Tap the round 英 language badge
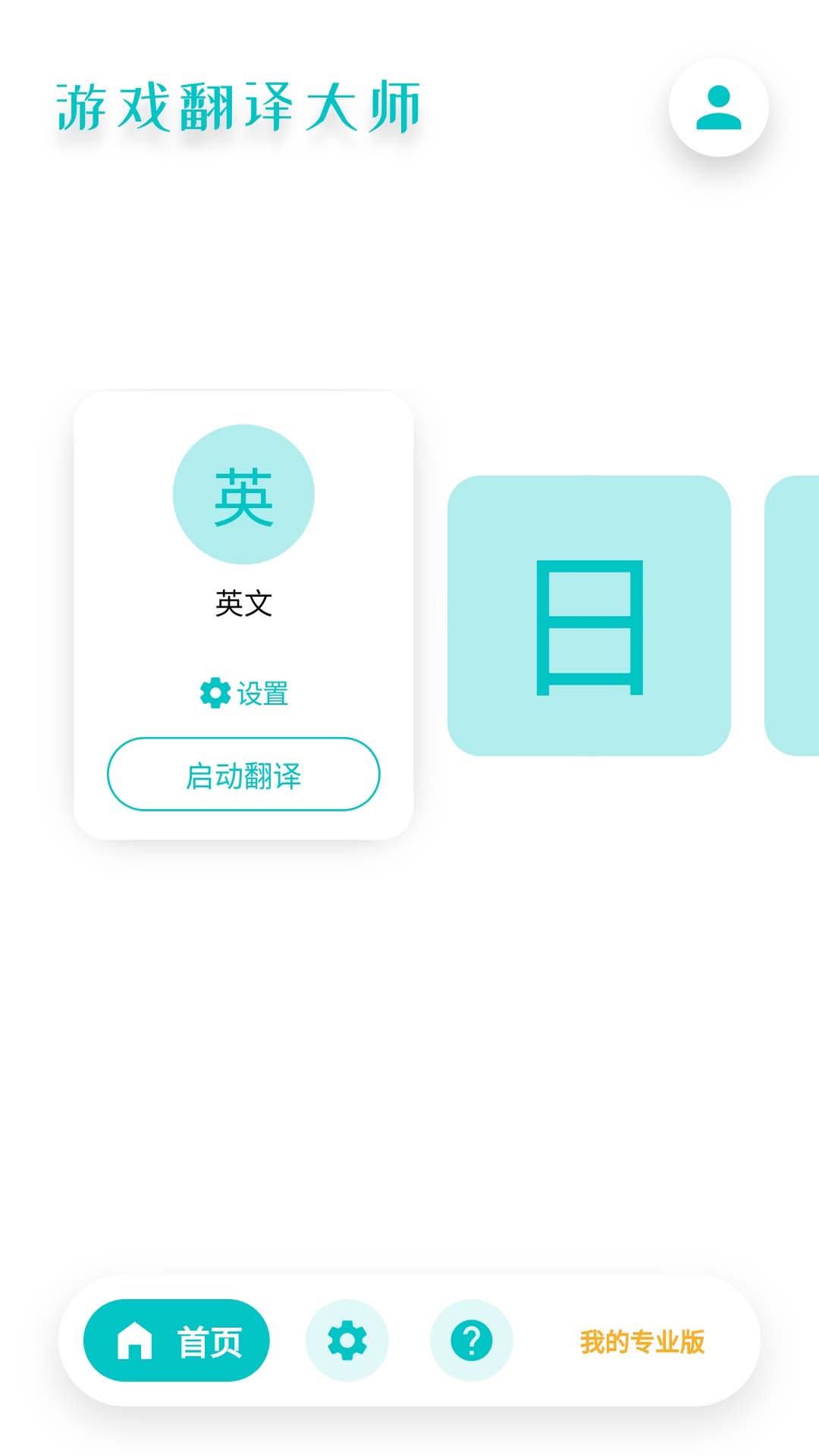 pyautogui.click(x=243, y=494)
